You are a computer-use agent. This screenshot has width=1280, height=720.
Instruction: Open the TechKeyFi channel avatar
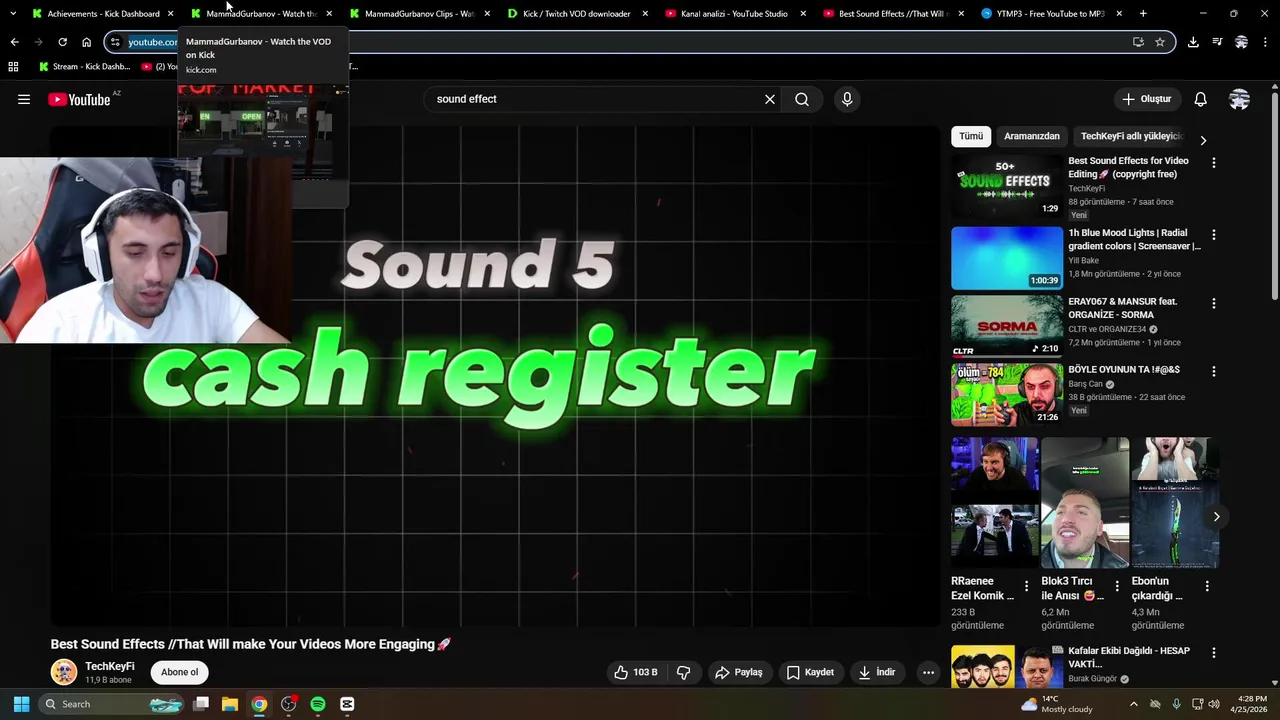pos(64,672)
